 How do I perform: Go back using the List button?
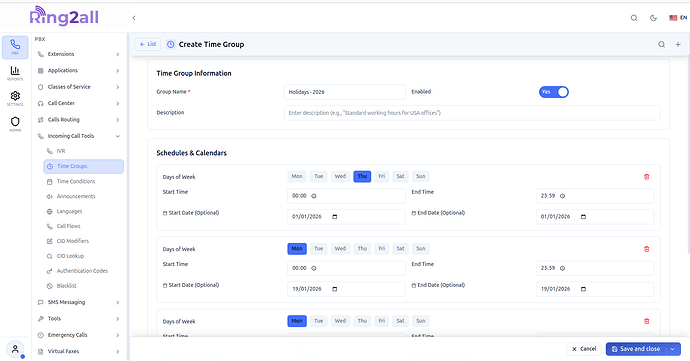(x=148, y=44)
